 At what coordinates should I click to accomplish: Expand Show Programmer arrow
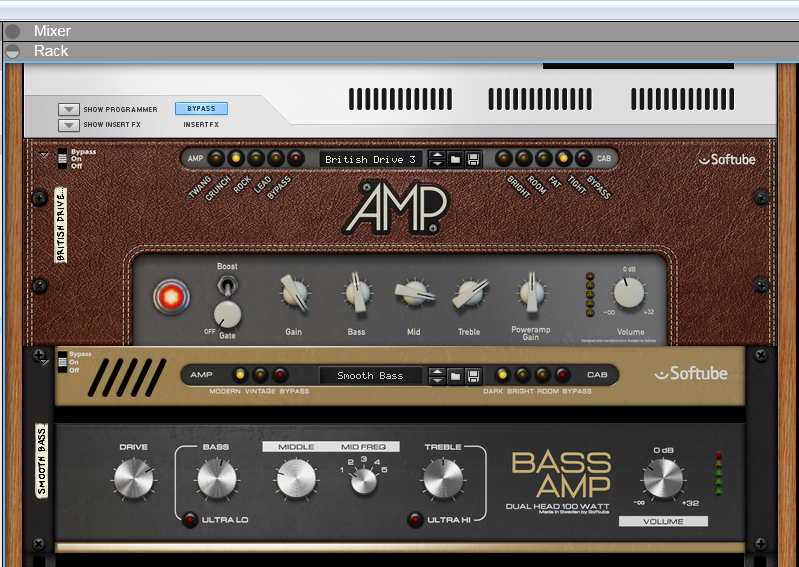(x=69, y=110)
